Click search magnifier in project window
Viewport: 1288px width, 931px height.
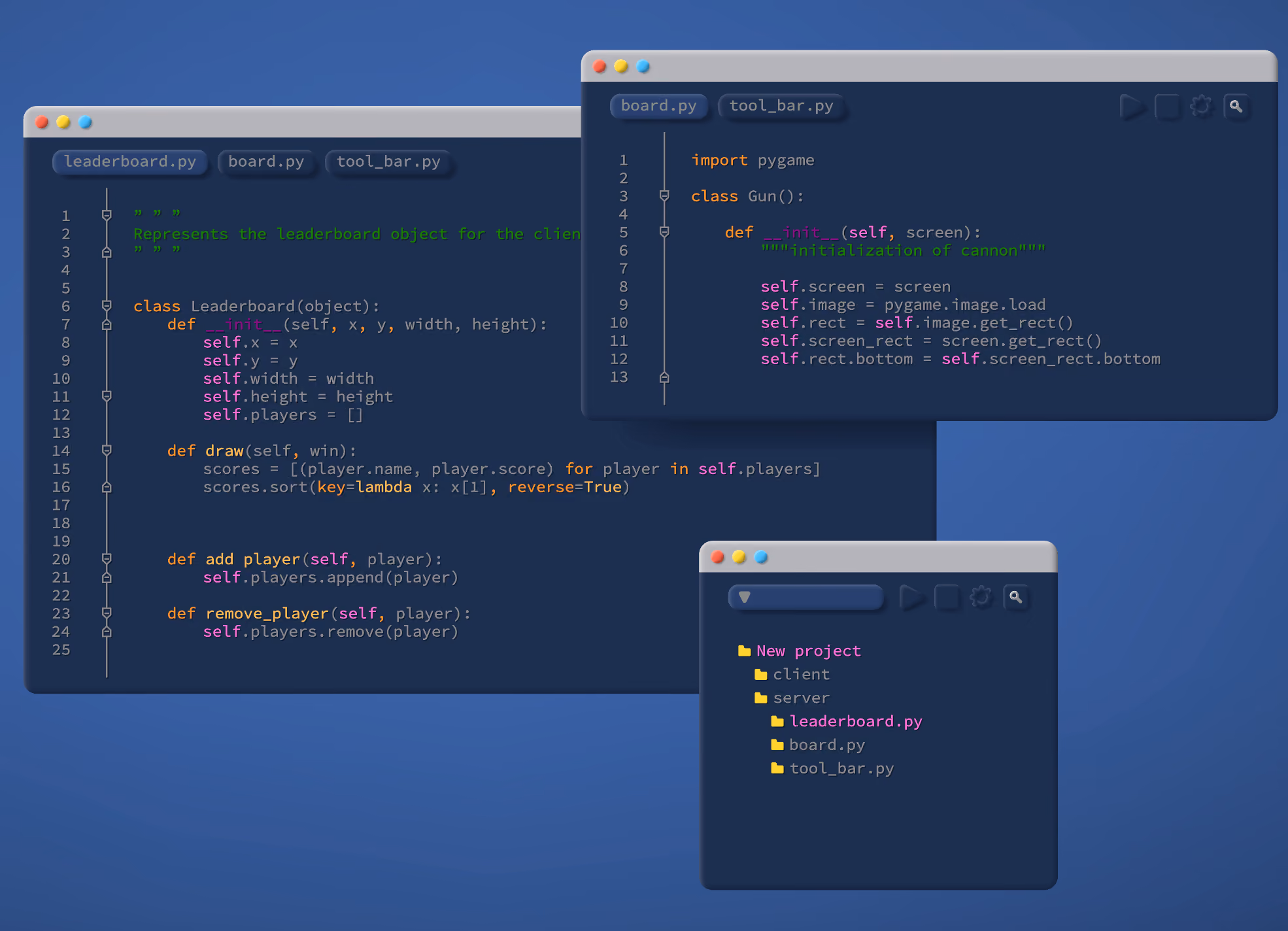[1015, 597]
